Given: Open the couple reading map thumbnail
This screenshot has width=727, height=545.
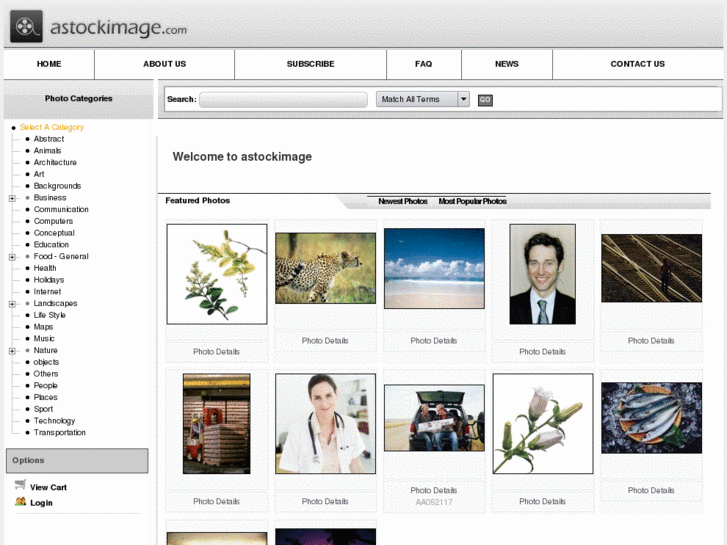Looking at the screenshot, I should click(434, 418).
